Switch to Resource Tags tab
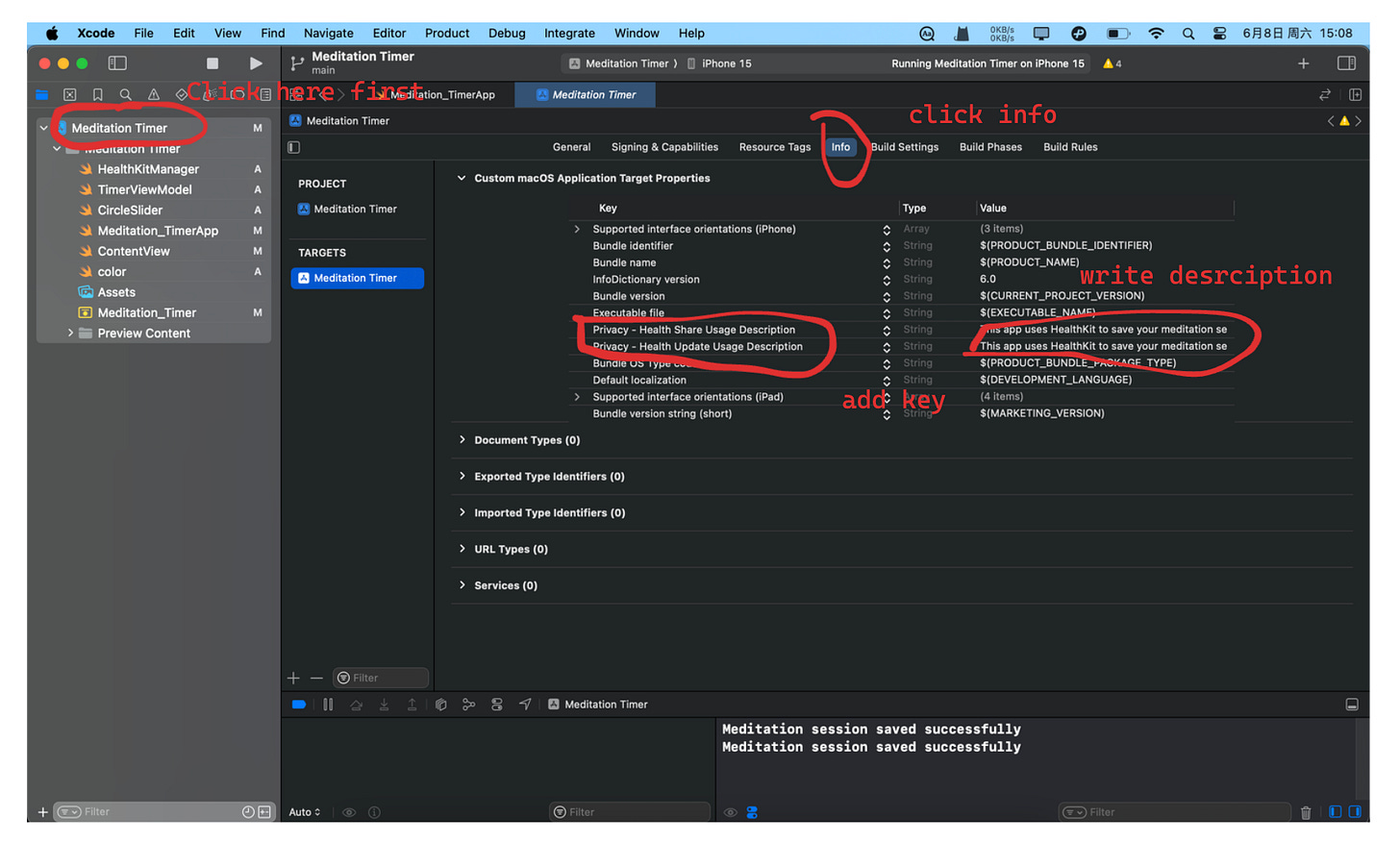This screenshot has width=1400, height=842. pos(775,147)
